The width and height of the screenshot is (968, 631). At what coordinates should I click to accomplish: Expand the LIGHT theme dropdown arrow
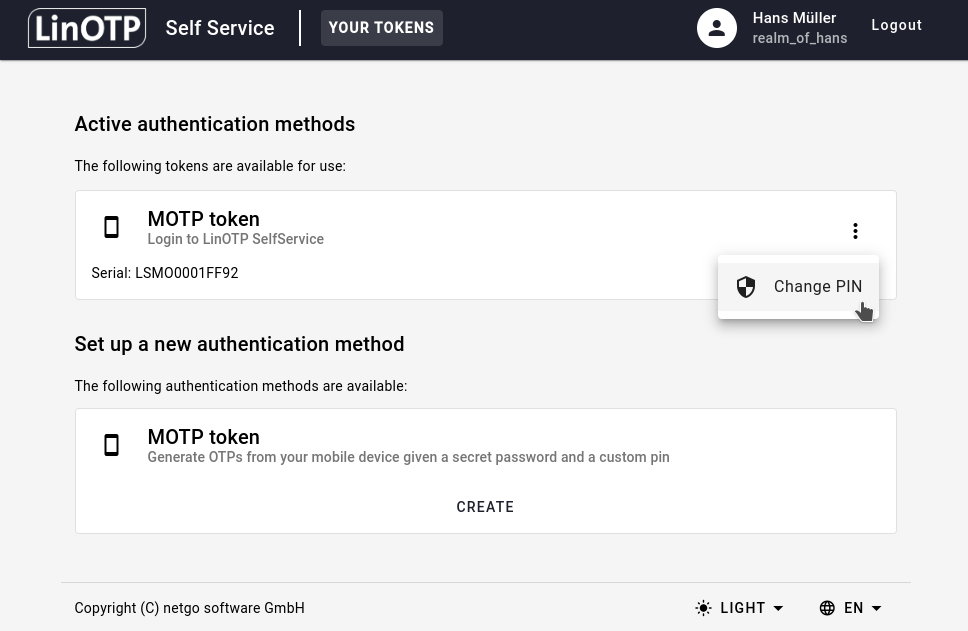coord(778,608)
